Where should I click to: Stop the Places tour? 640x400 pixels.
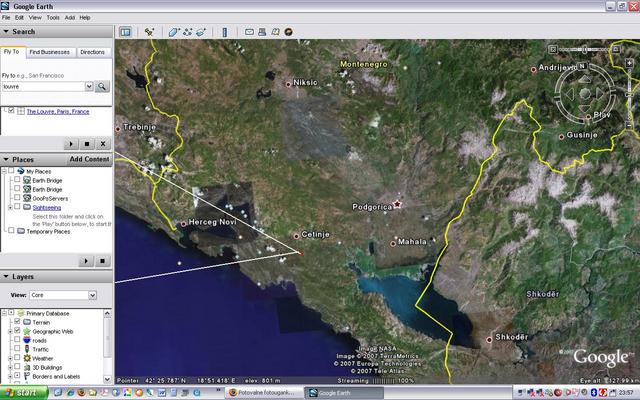[x=102, y=261]
